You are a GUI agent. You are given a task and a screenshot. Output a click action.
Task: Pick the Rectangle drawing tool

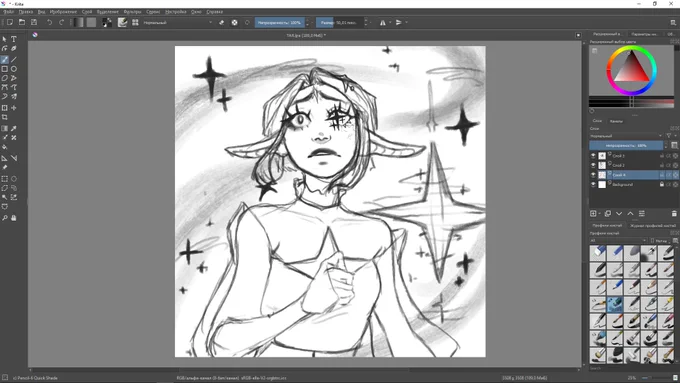[x=4, y=69]
